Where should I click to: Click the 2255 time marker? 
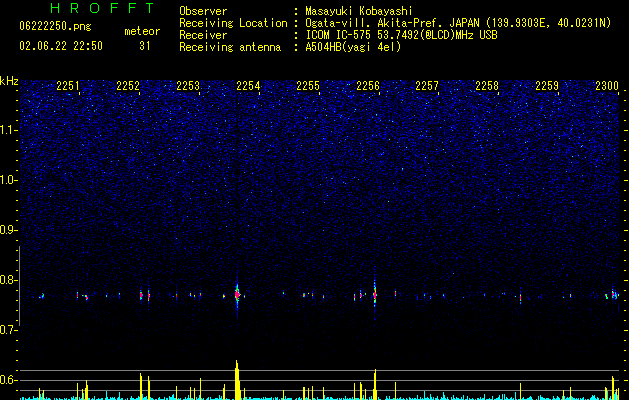308,86
